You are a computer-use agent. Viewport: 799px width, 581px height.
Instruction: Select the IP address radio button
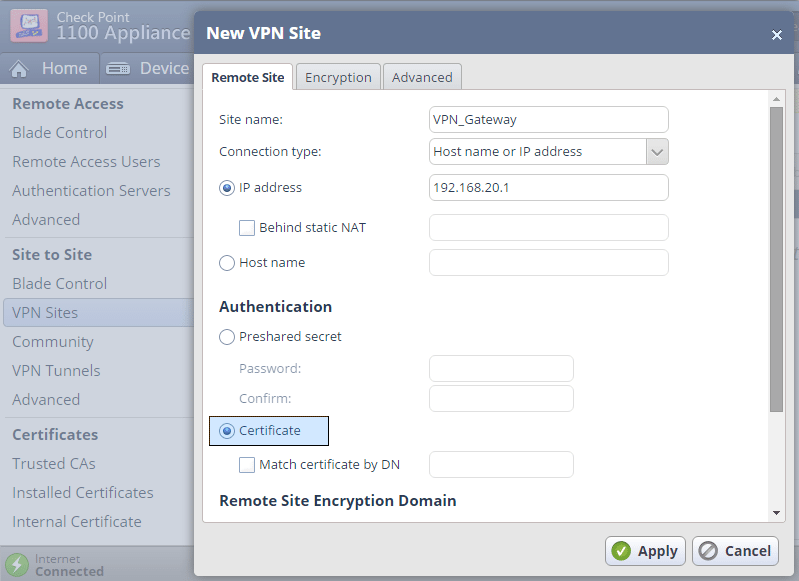coord(227,187)
